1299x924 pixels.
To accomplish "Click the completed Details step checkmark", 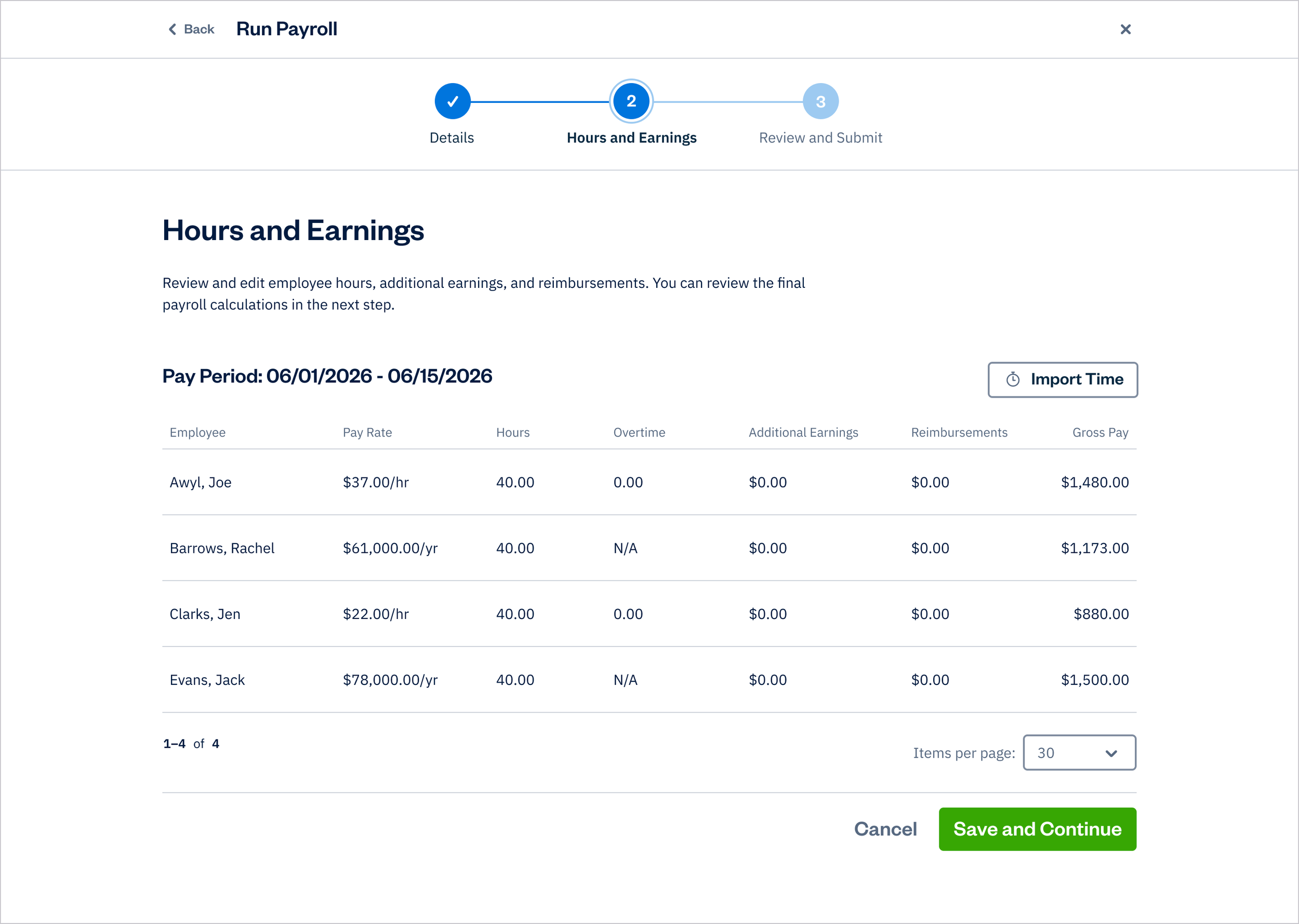I will (452, 101).
